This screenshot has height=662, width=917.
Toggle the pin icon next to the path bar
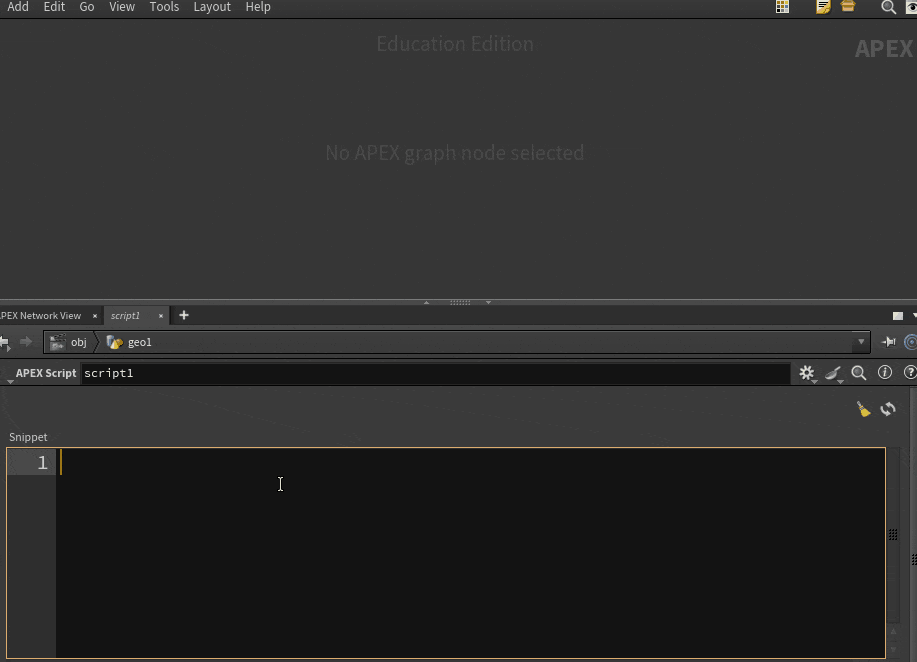(888, 341)
